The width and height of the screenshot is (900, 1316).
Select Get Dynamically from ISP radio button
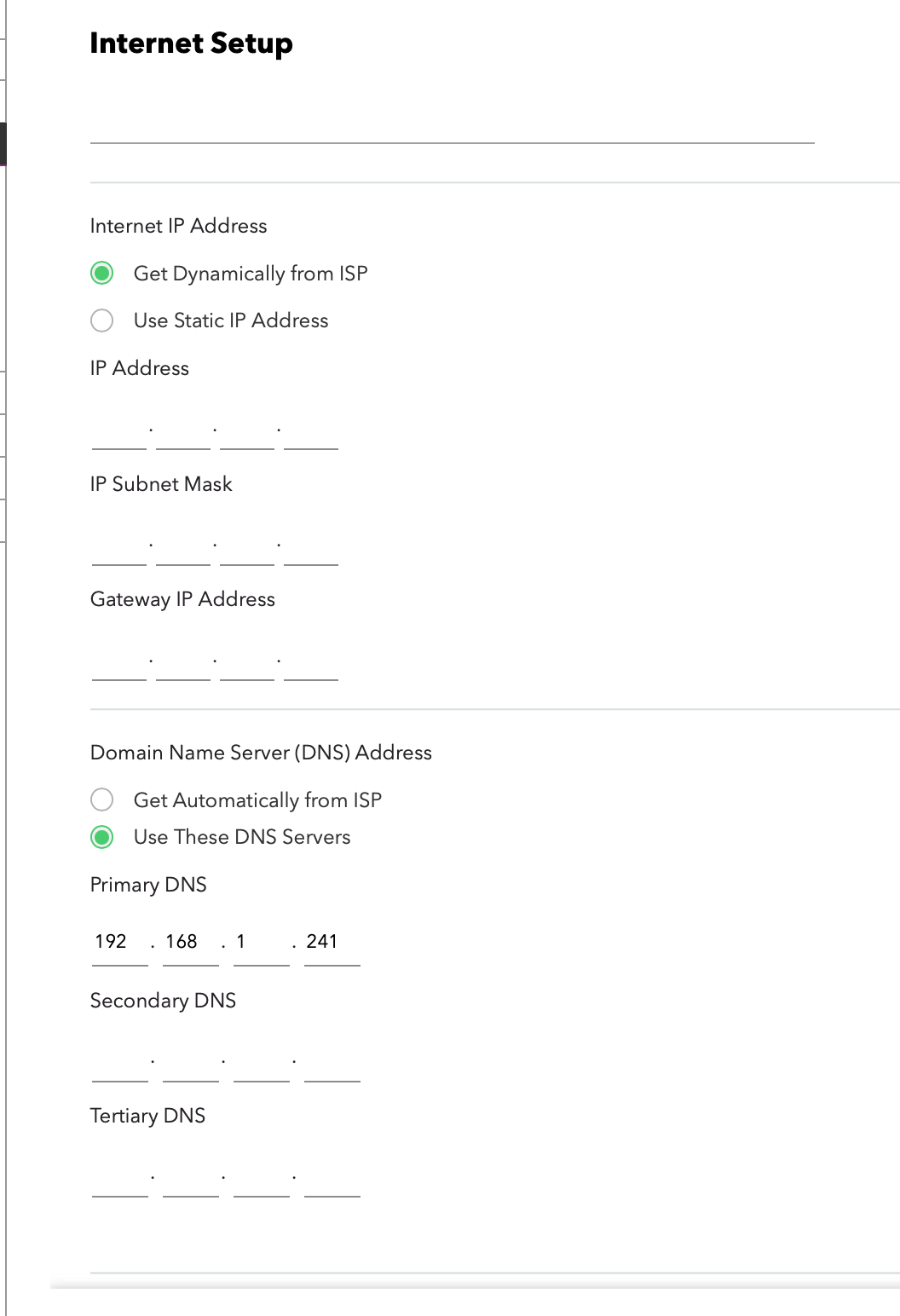(x=102, y=273)
